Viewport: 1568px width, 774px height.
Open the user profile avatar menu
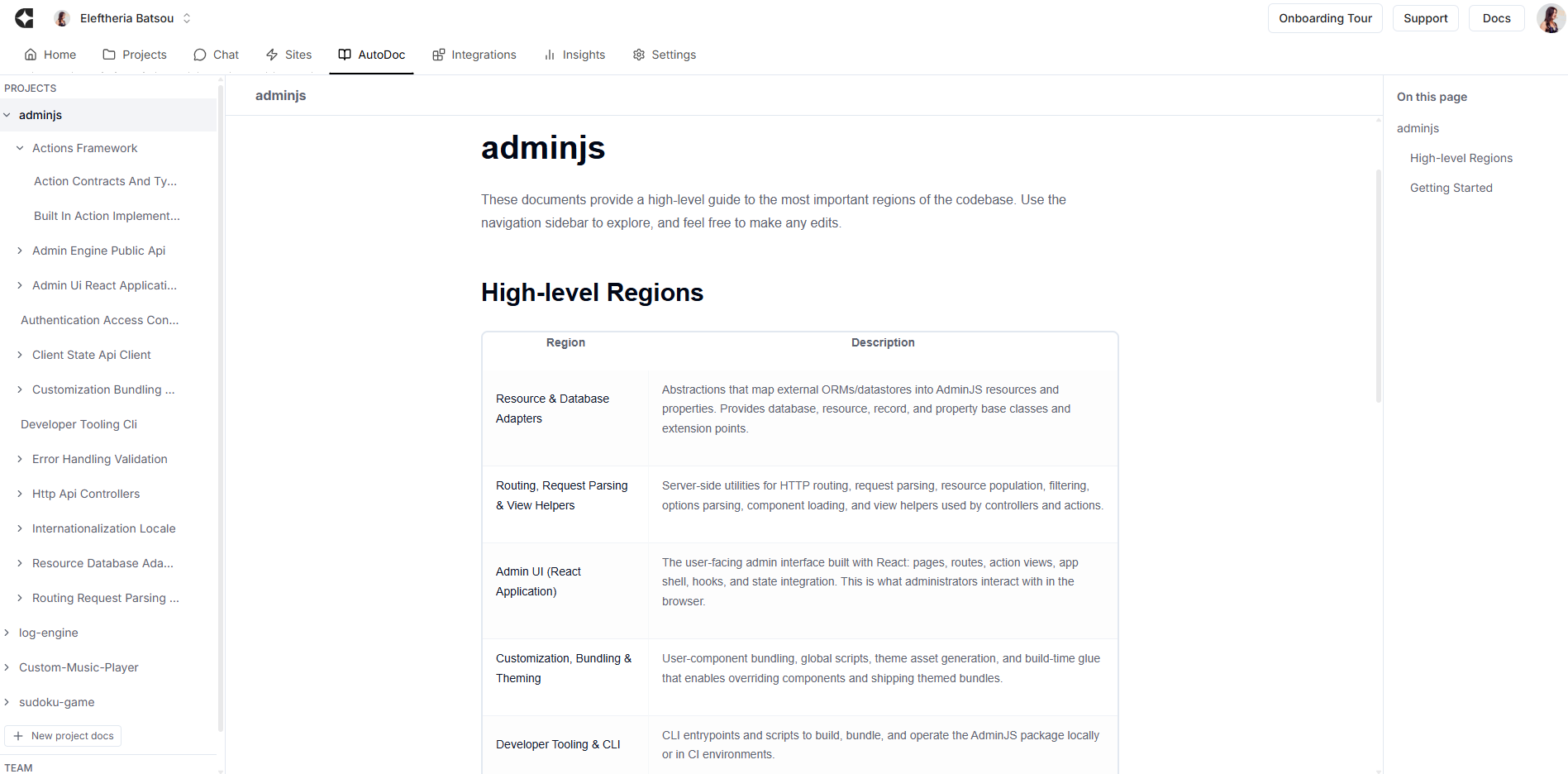[x=1549, y=18]
